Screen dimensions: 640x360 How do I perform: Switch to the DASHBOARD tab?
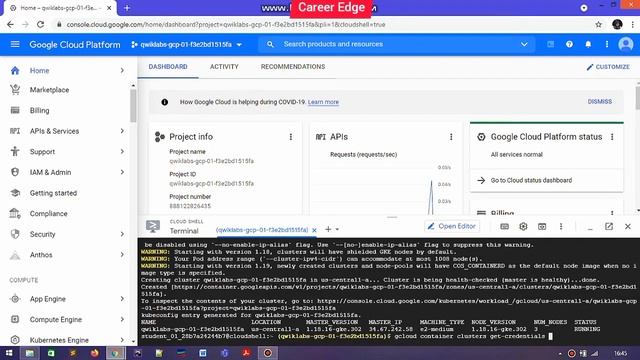(x=168, y=67)
